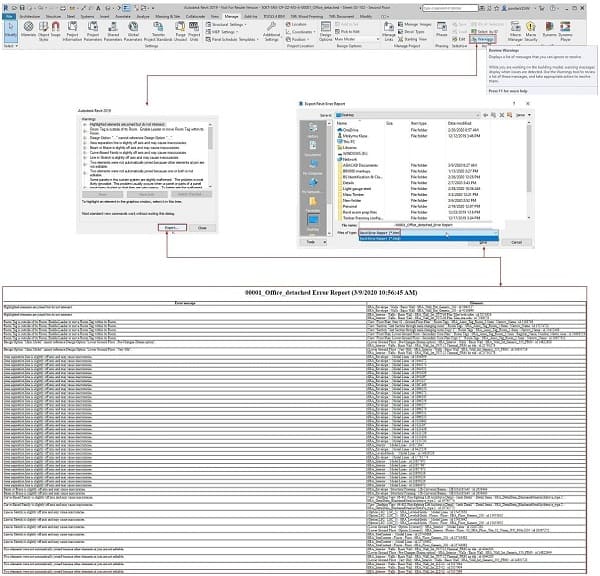Open Project Units
600x576 pixels.
pos(194,31)
